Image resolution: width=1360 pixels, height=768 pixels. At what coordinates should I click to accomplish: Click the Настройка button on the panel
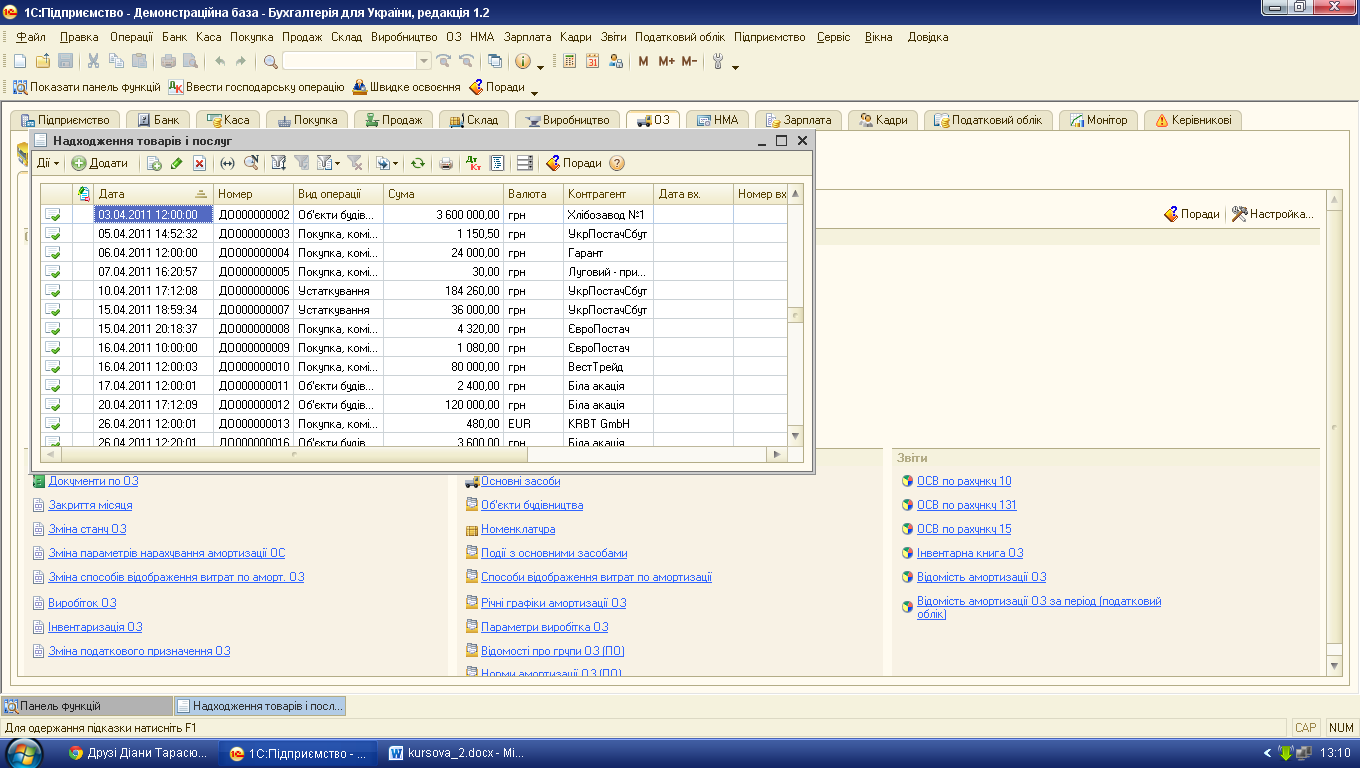(x=1272, y=214)
